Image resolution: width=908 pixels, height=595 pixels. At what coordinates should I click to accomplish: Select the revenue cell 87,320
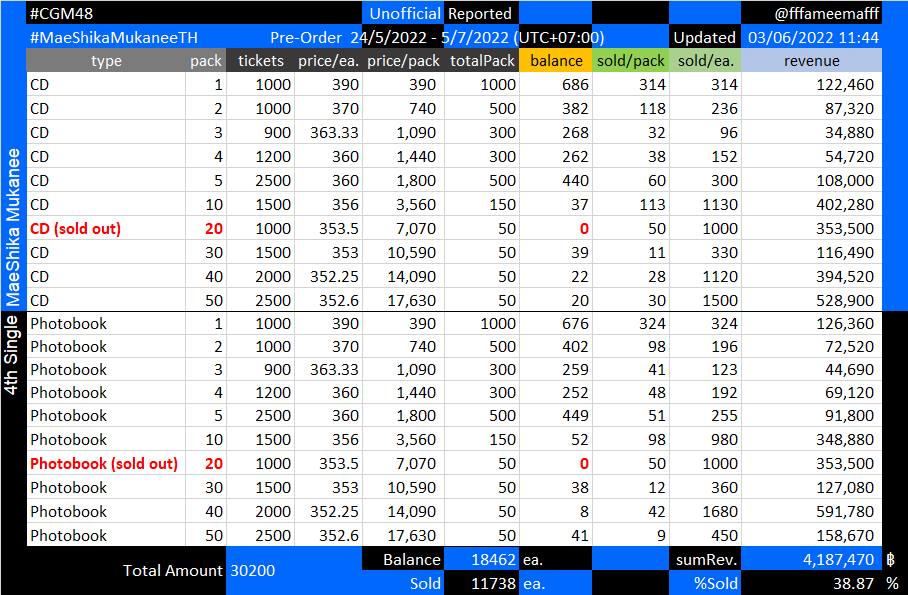(811, 108)
